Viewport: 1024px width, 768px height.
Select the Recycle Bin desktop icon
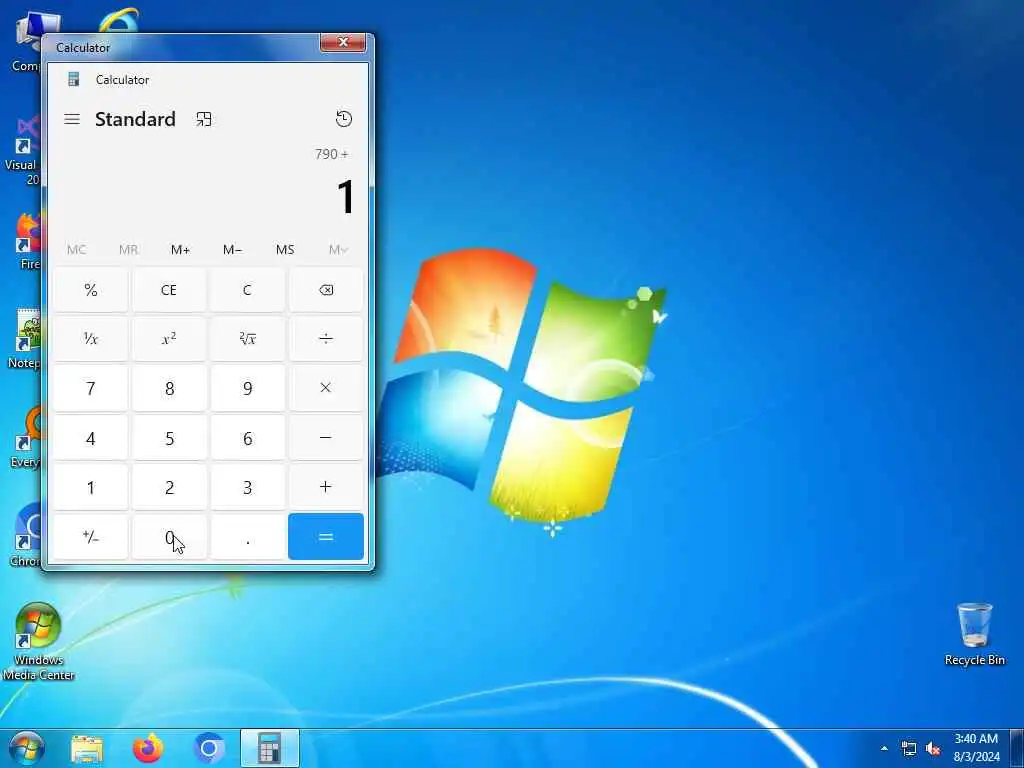click(x=974, y=634)
